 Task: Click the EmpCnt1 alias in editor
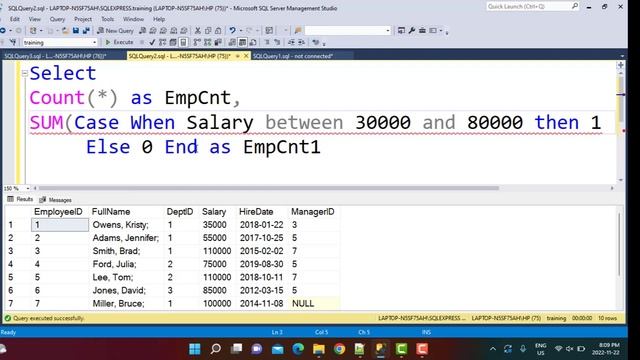click(x=282, y=147)
